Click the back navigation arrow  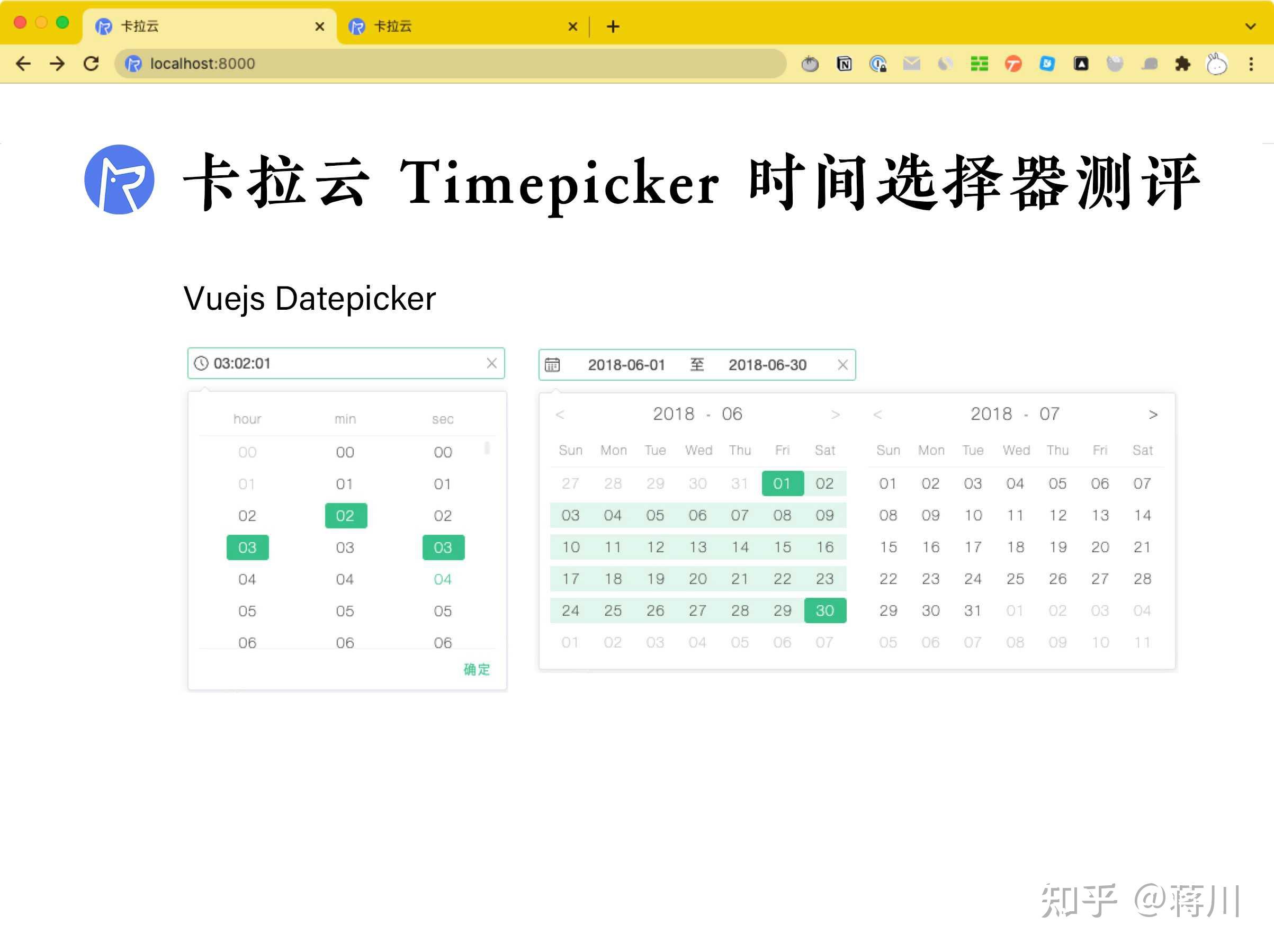tap(24, 64)
